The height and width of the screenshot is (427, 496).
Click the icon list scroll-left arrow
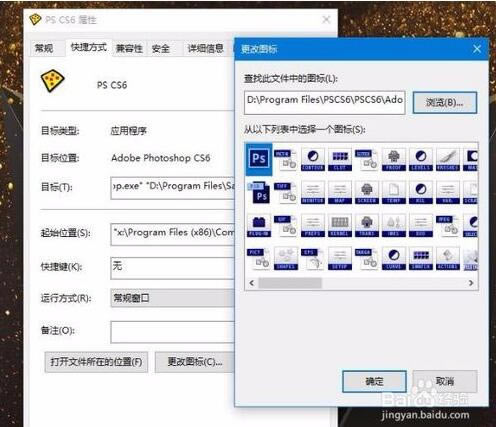pos(252,283)
